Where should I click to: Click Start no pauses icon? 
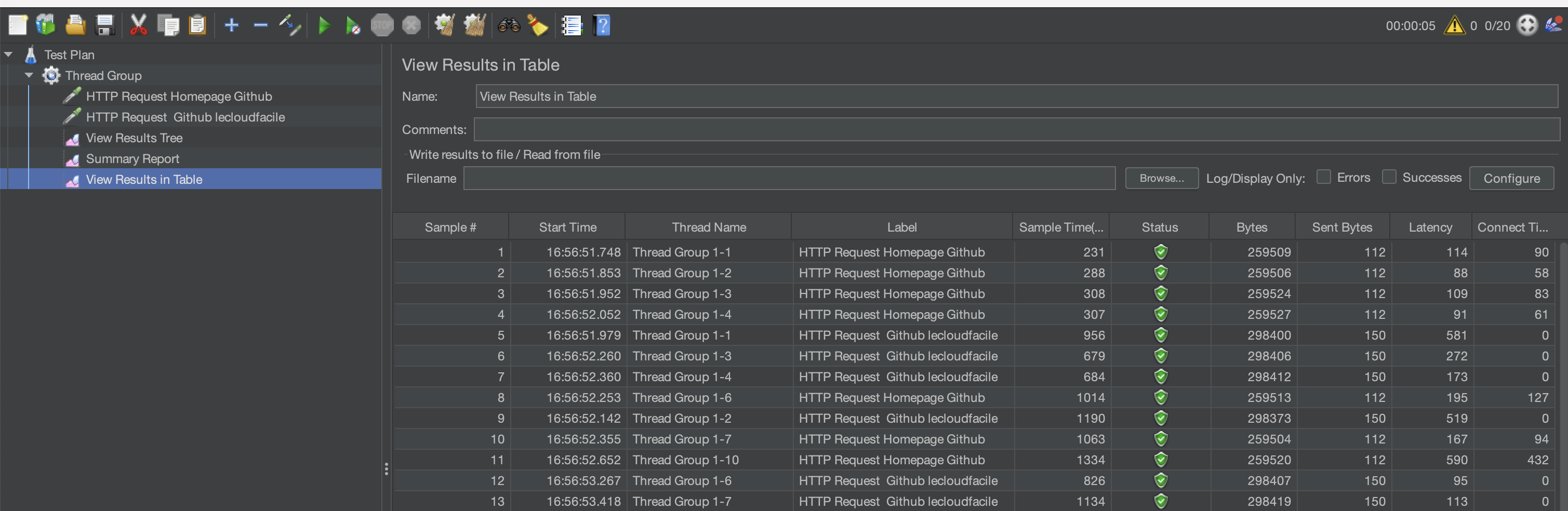(352, 25)
